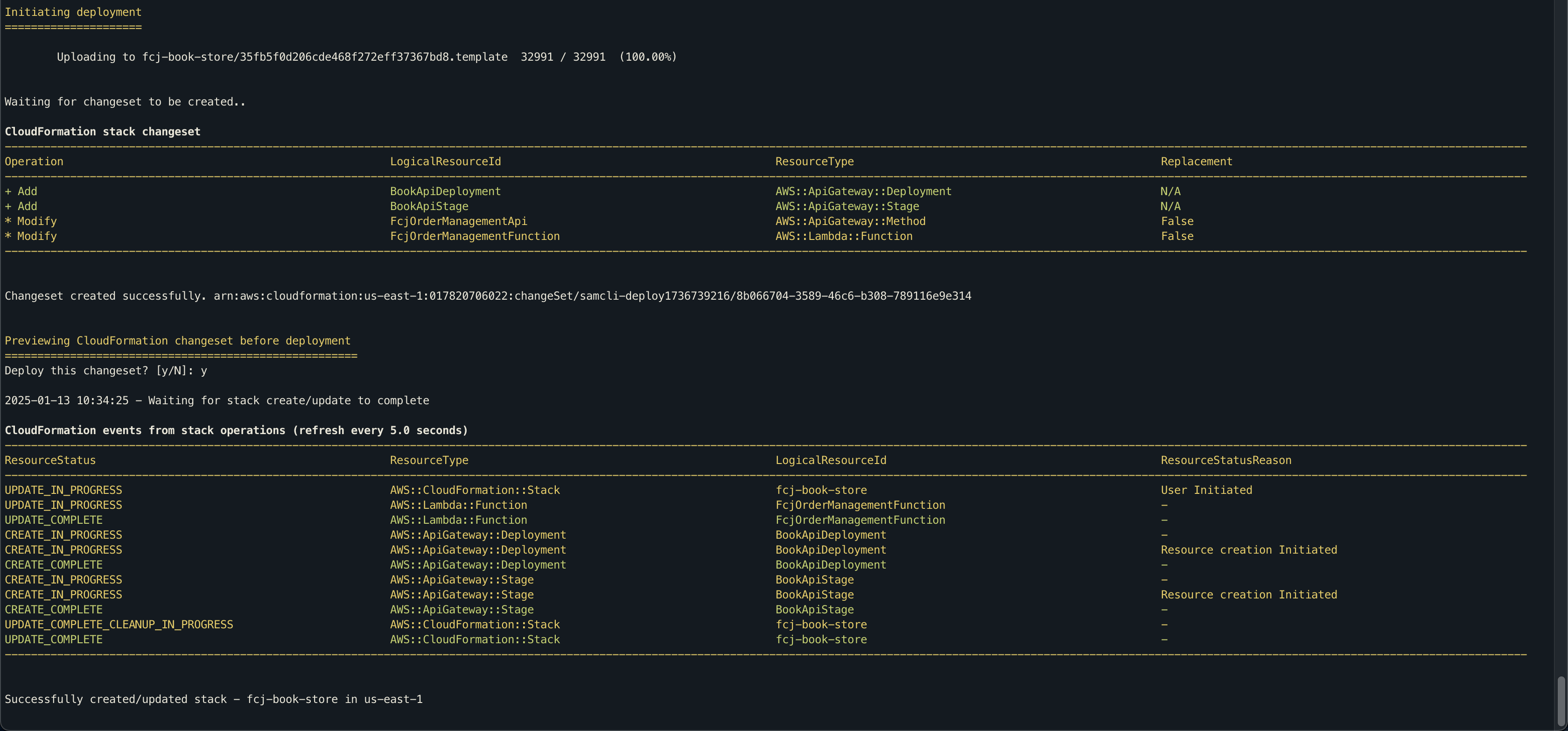Click 'BookApiStage' in the changeset table
The width and height of the screenshot is (1568, 731).
coord(429,206)
